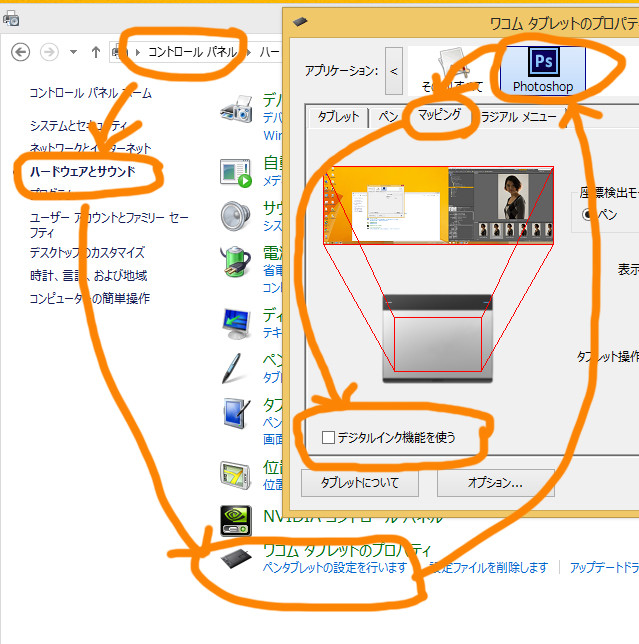This screenshot has width=639, height=644.
Task: Click the screen mapping preview thumbnail
Action: (x=439, y=205)
